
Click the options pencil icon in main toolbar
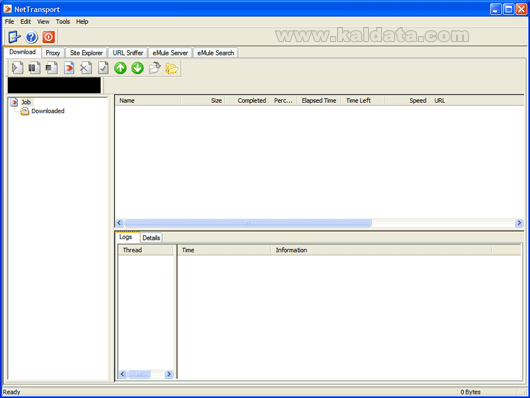(x=14, y=37)
